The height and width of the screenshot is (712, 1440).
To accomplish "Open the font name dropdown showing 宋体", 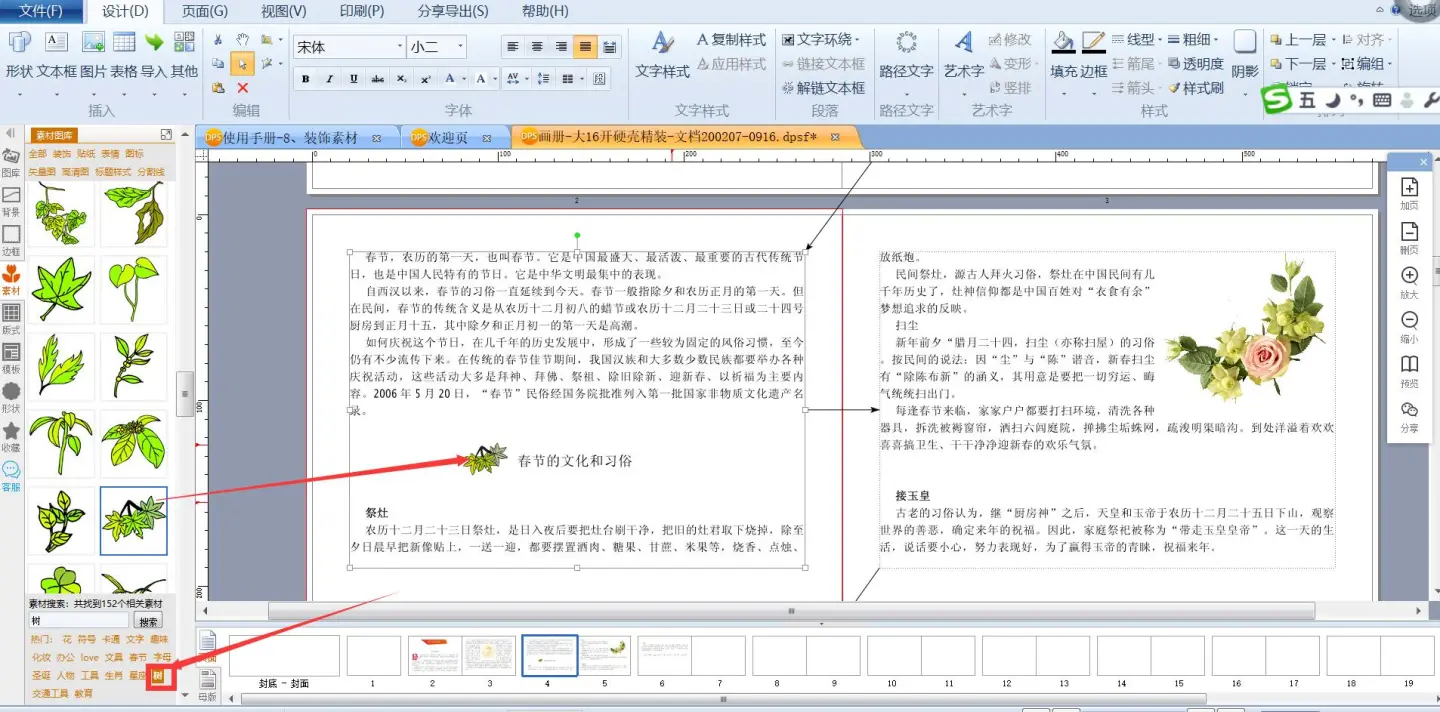I will coord(348,47).
